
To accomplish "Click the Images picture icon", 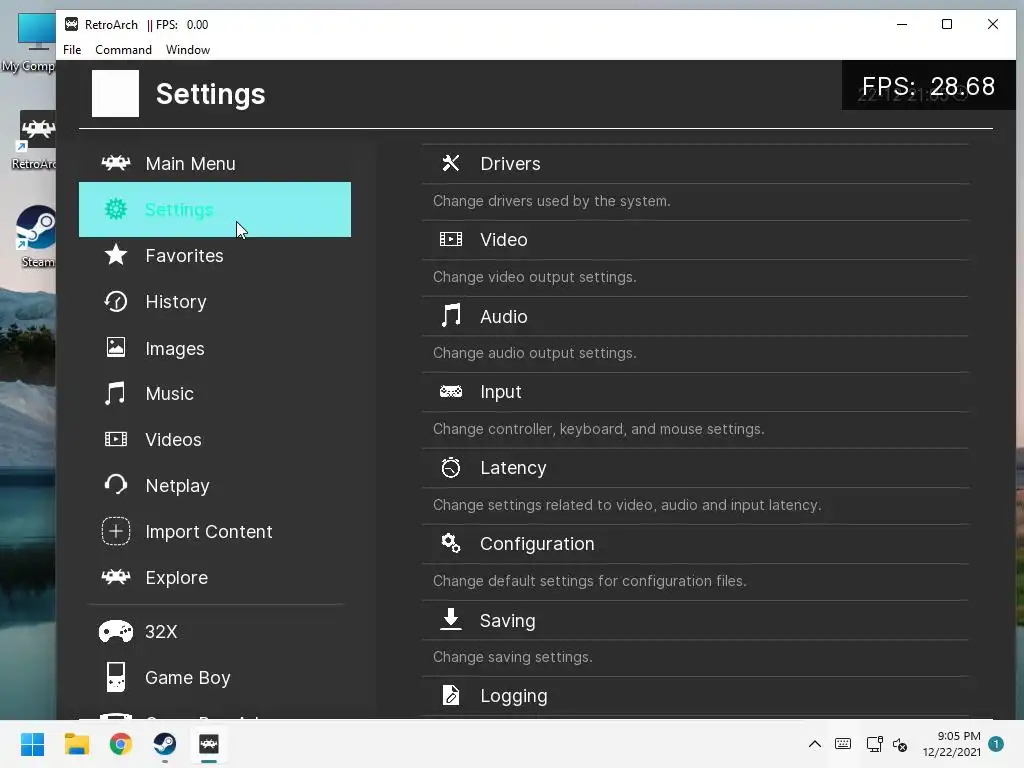I will (x=116, y=347).
